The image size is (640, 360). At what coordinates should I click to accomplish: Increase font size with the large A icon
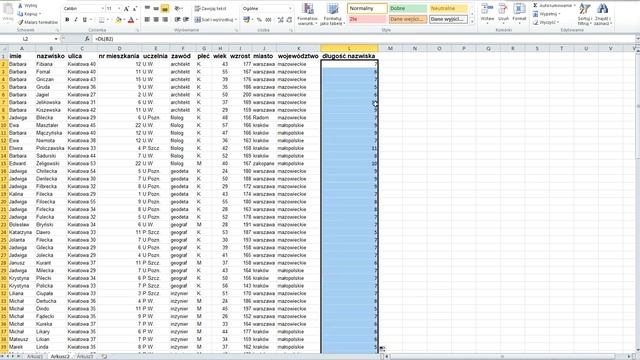point(126,9)
